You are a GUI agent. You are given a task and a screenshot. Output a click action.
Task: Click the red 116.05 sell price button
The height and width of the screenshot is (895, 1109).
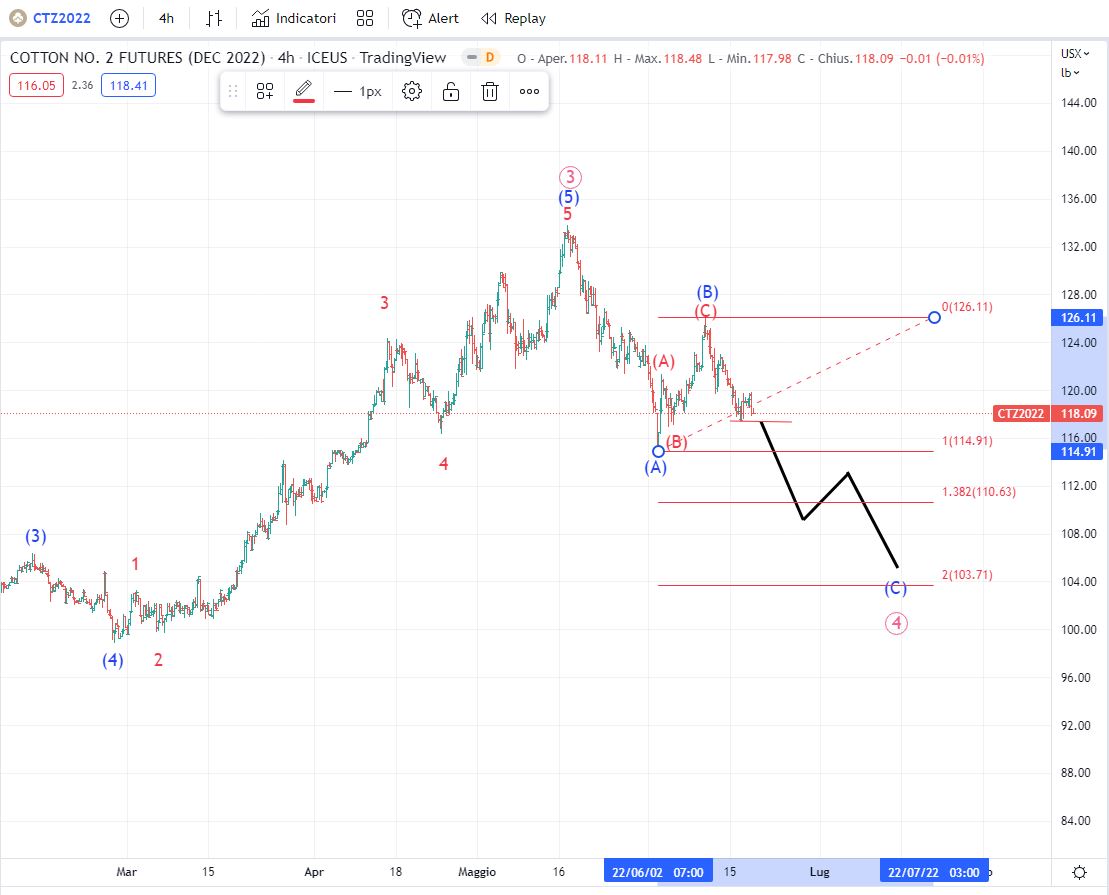point(36,86)
